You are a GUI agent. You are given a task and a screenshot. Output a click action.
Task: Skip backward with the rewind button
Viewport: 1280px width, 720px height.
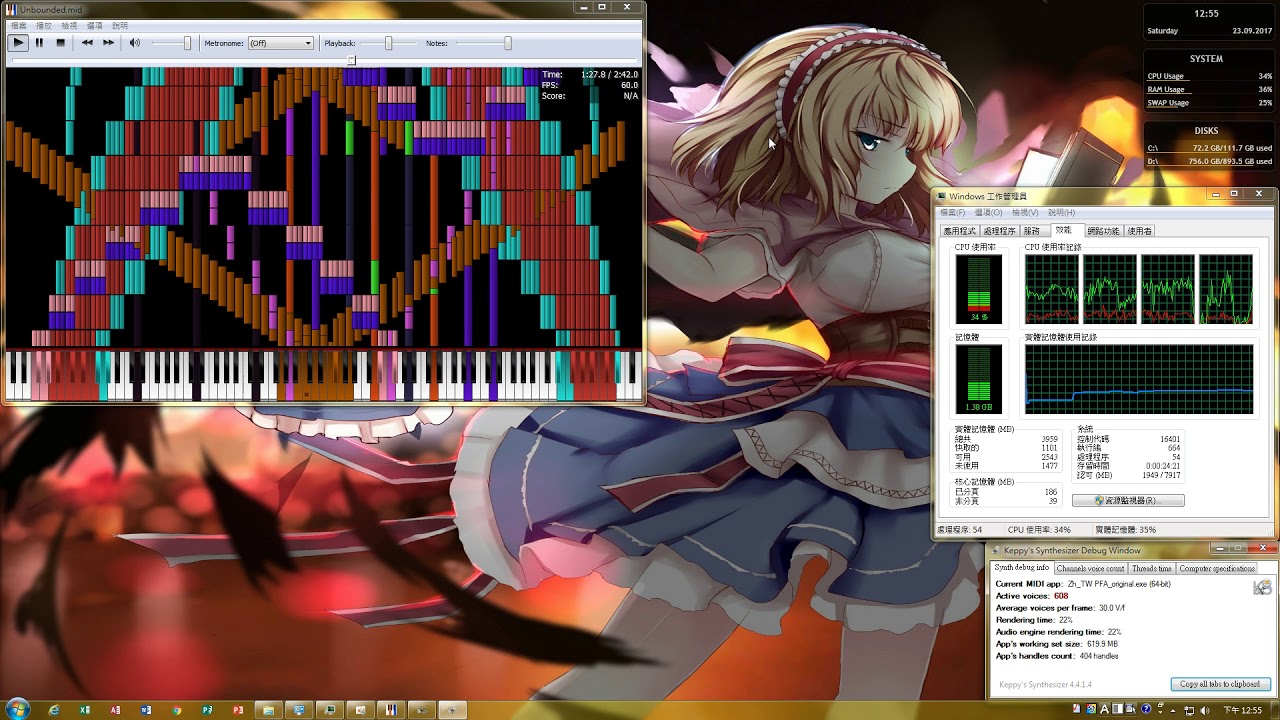pyautogui.click(x=87, y=43)
